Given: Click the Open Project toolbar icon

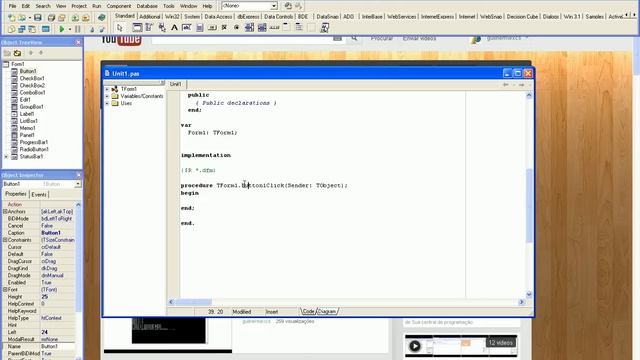Looking at the screenshot, I should (x=61, y=18).
